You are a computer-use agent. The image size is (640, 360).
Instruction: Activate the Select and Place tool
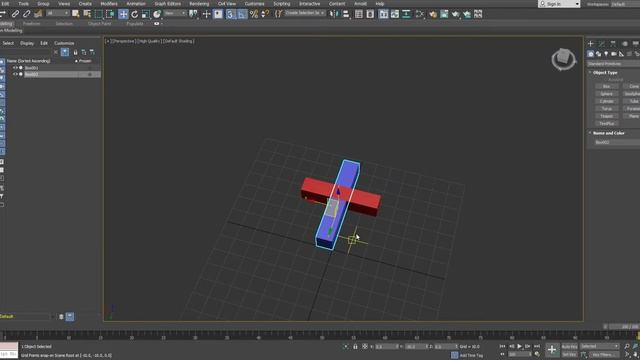click(x=157, y=14)
